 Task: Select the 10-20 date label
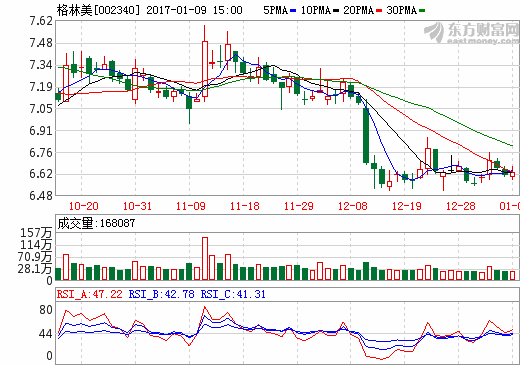(x=83, y=206)
